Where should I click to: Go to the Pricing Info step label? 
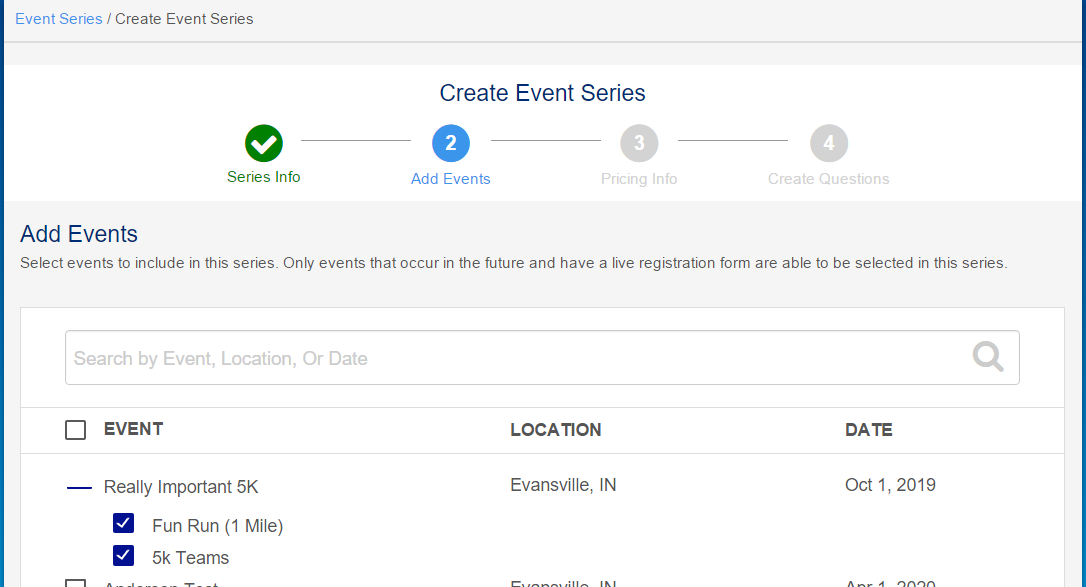(x=639, y=179)
